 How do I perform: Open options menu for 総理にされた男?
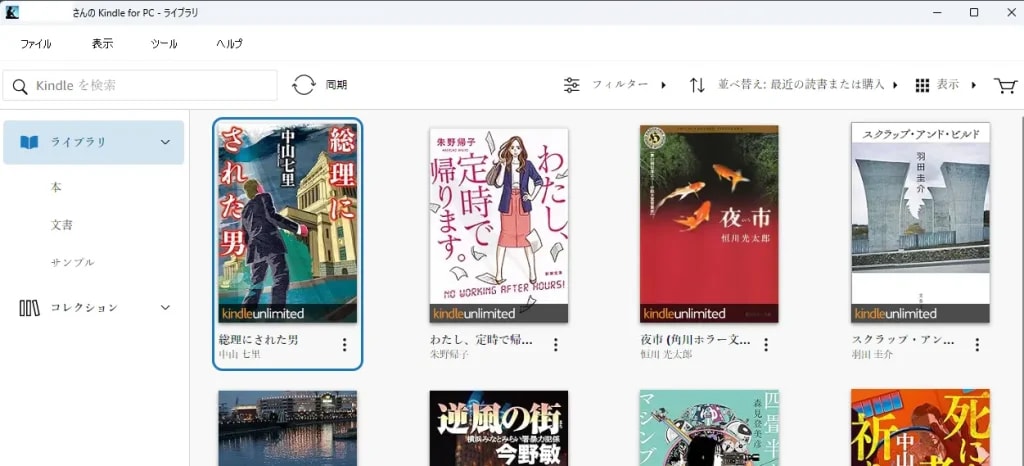pyautogui.click(x=345, y=345)
